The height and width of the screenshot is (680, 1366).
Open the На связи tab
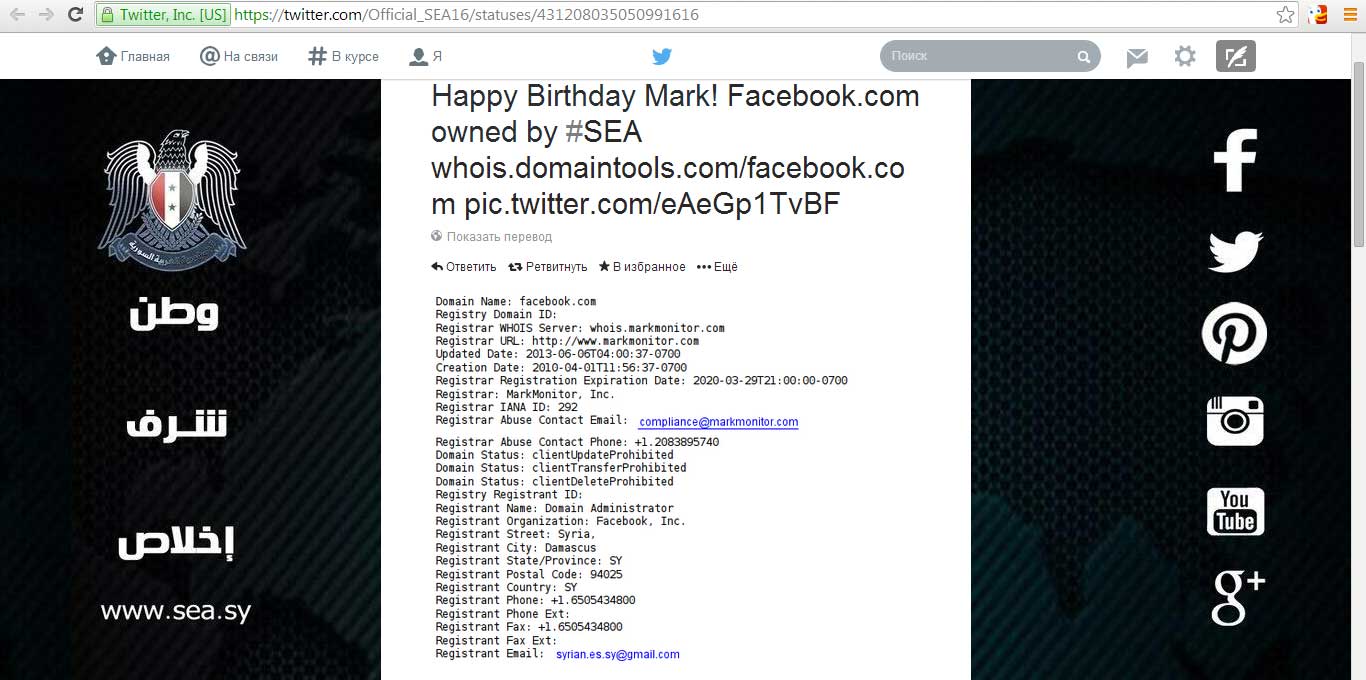pyautogui.click(x=239, y=57)
